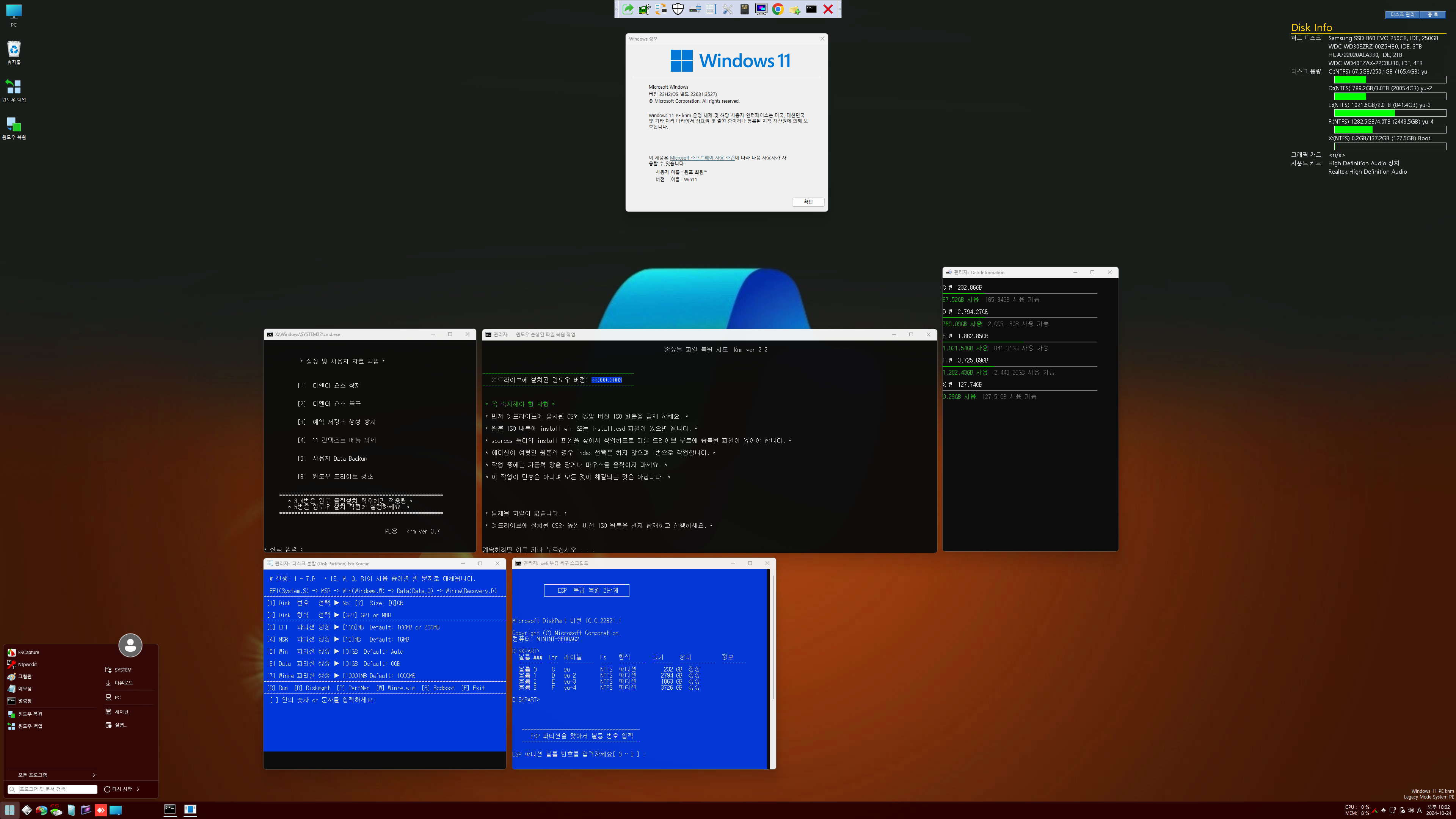This screenshot has width=1456, height=819.
Task: Click the white shield icon in launcher bar
Action: (678, 9)
